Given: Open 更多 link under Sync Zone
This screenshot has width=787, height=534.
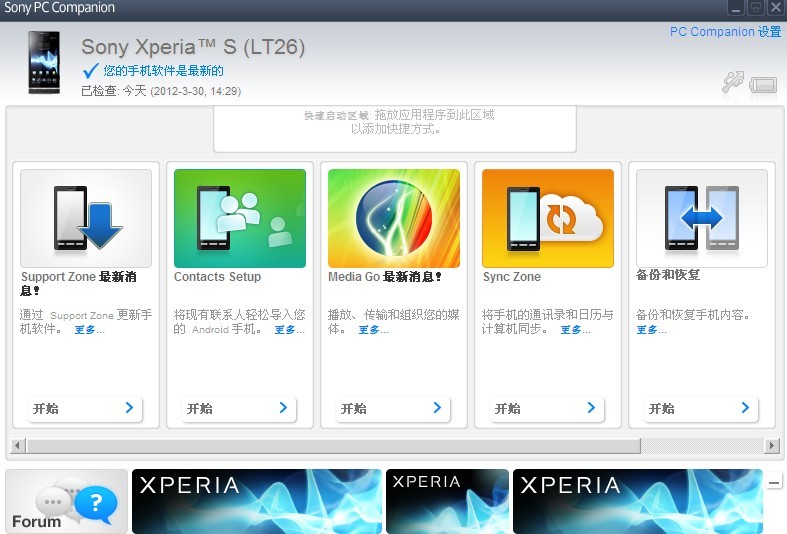Looking at the screenshot, I should point(575,330).
